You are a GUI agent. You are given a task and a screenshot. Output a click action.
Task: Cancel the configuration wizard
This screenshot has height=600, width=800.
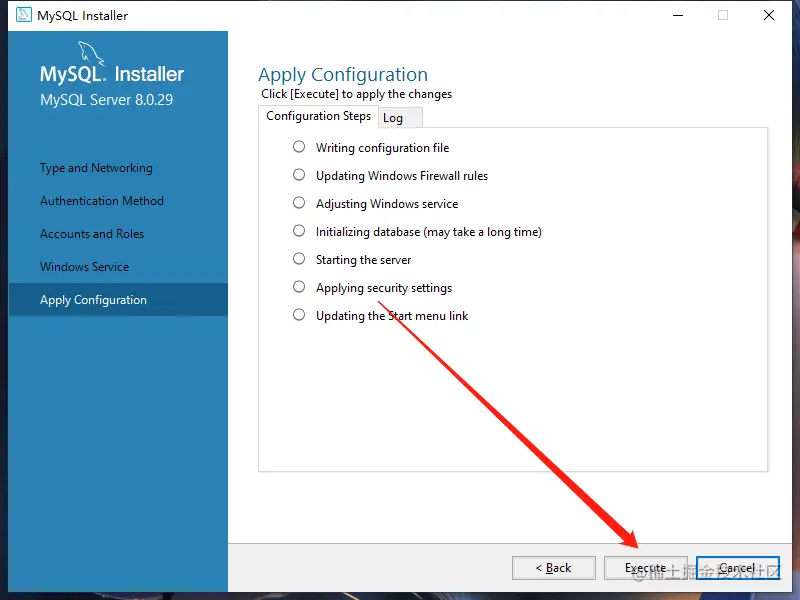[738, 568]
